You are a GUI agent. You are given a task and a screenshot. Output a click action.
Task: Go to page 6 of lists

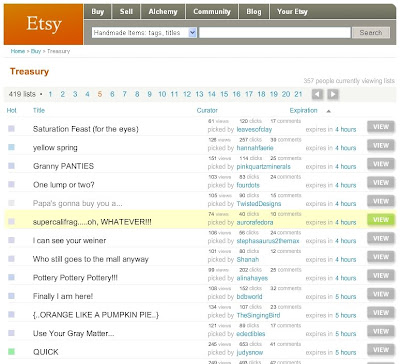click(112, 94)
